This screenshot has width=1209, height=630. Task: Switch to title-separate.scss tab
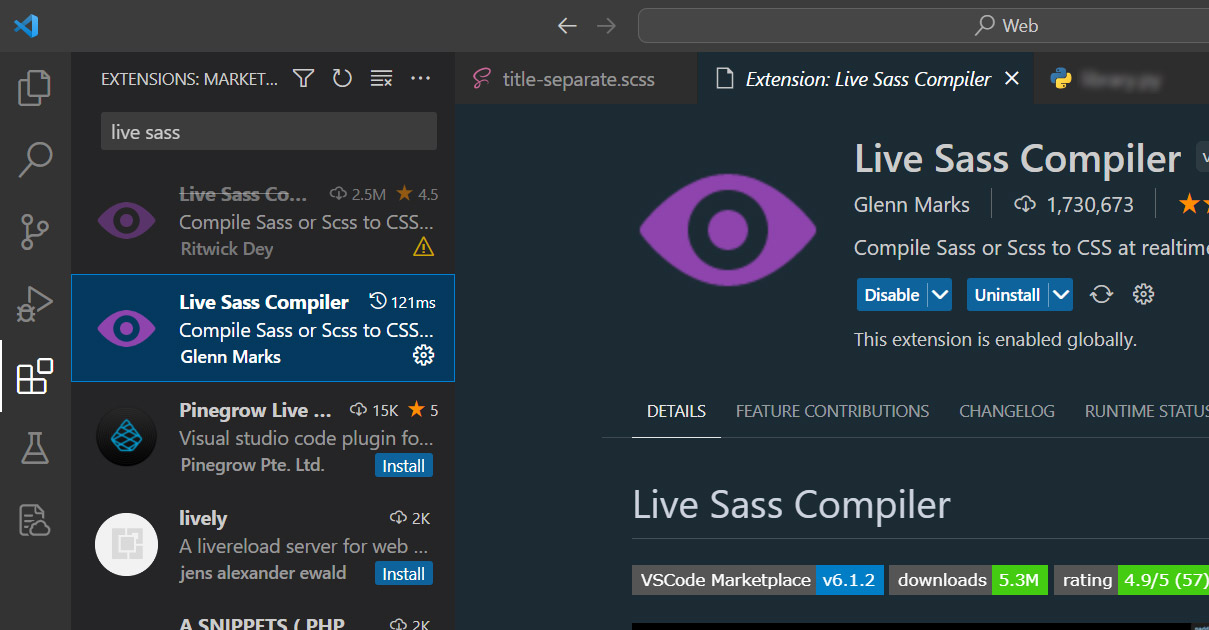576,79
